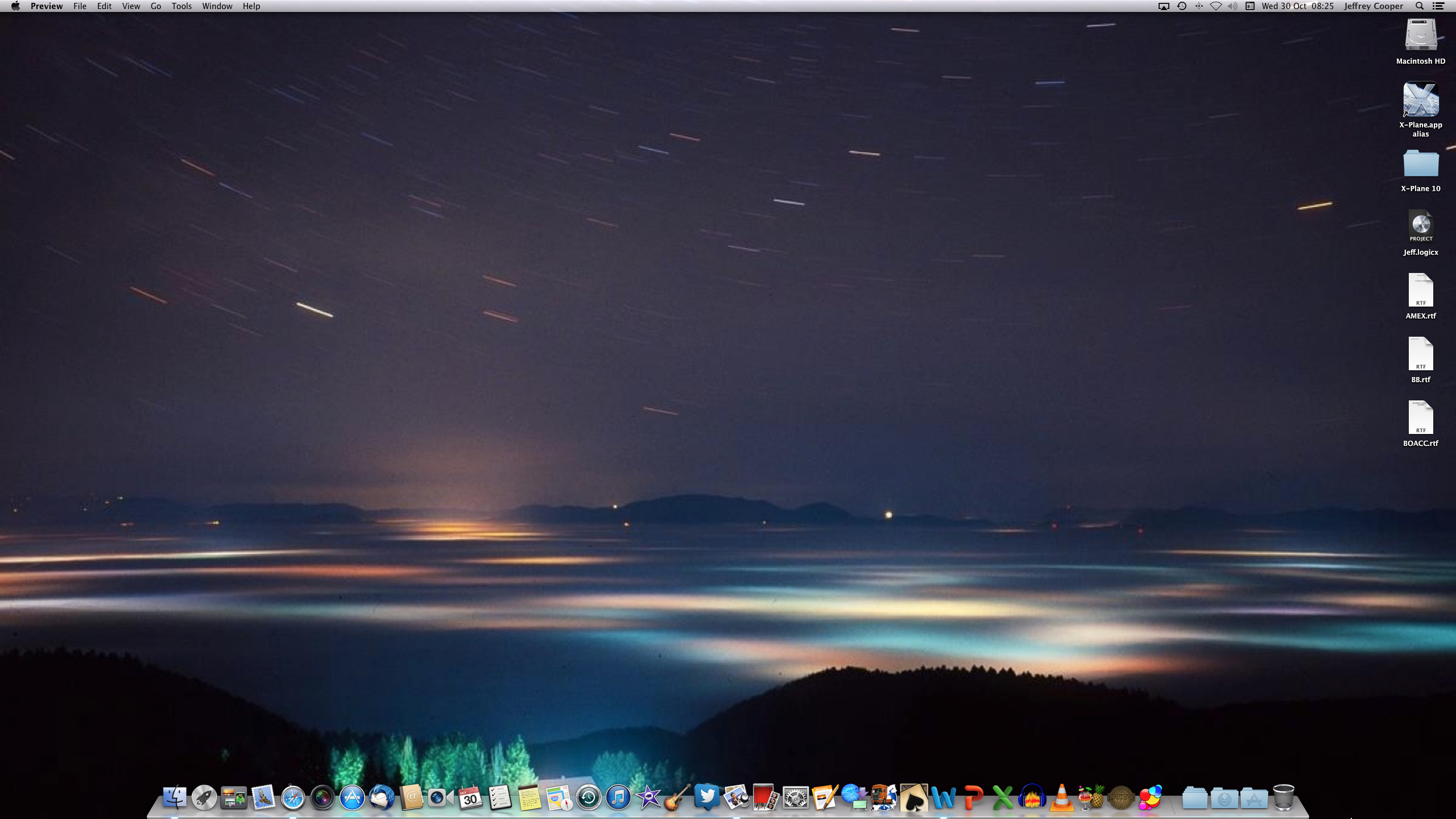This screenshot has width=1456, height=819.
Task: Open HandBrake pineapple icon in Dock
Action: coord(1091,797)
